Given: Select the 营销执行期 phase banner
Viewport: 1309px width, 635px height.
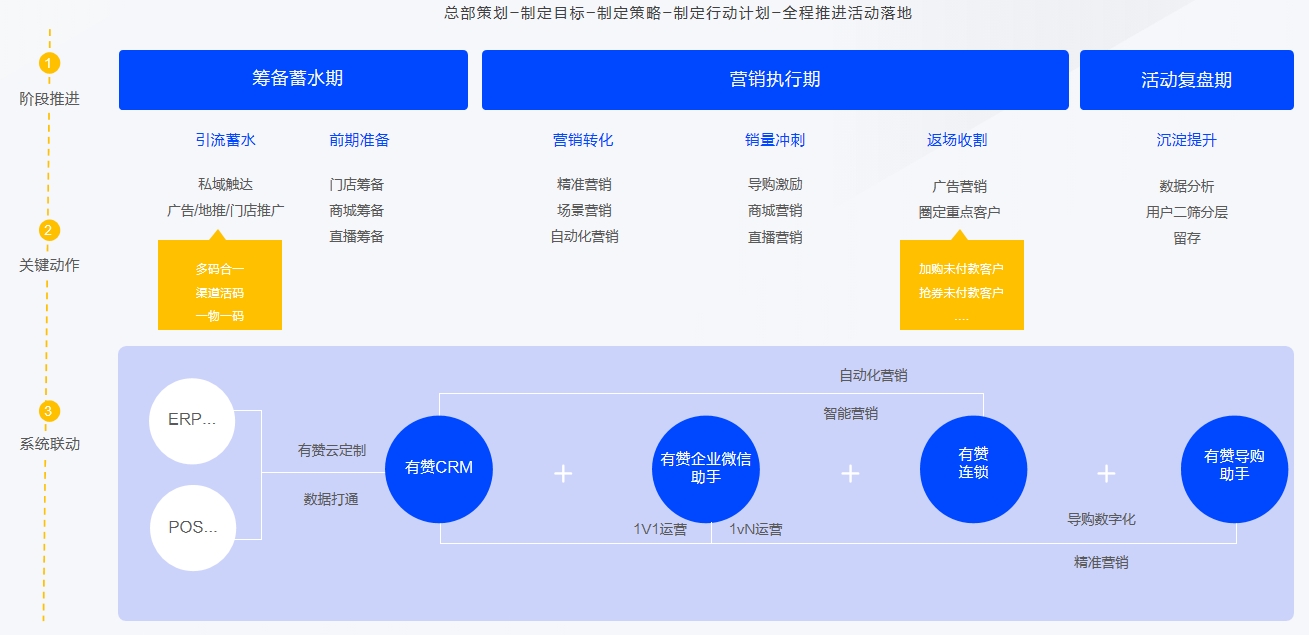Looking at the screenshot, I should click(775, 80).
